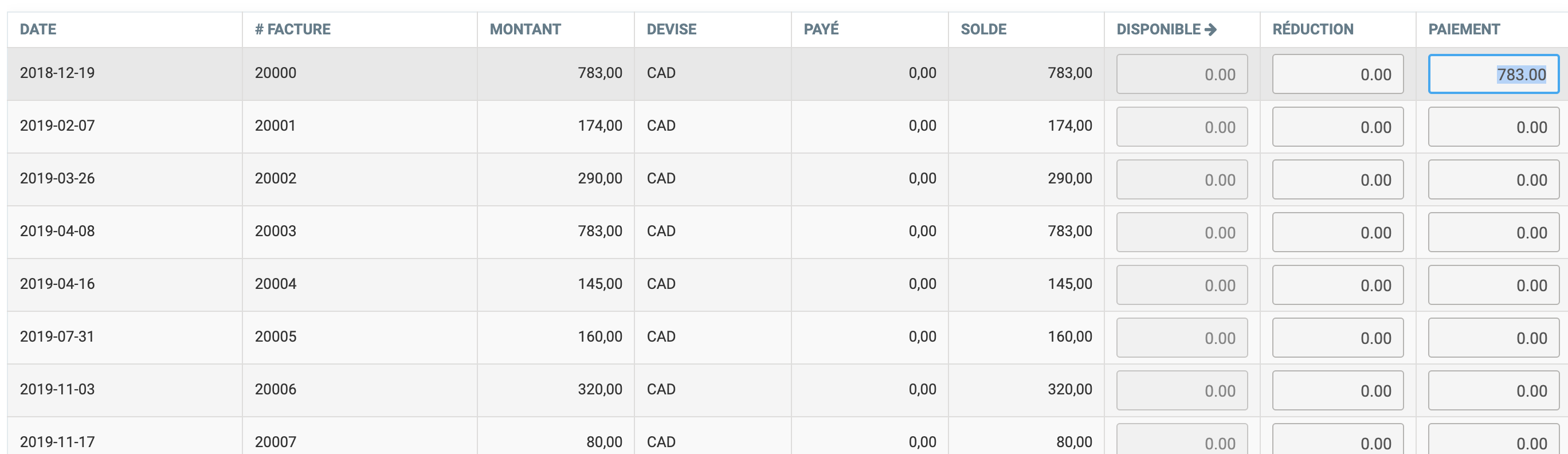
Task: Click the Réduction field for invoice 20004
Action: pyautogui.click(x=1337, y=285)
